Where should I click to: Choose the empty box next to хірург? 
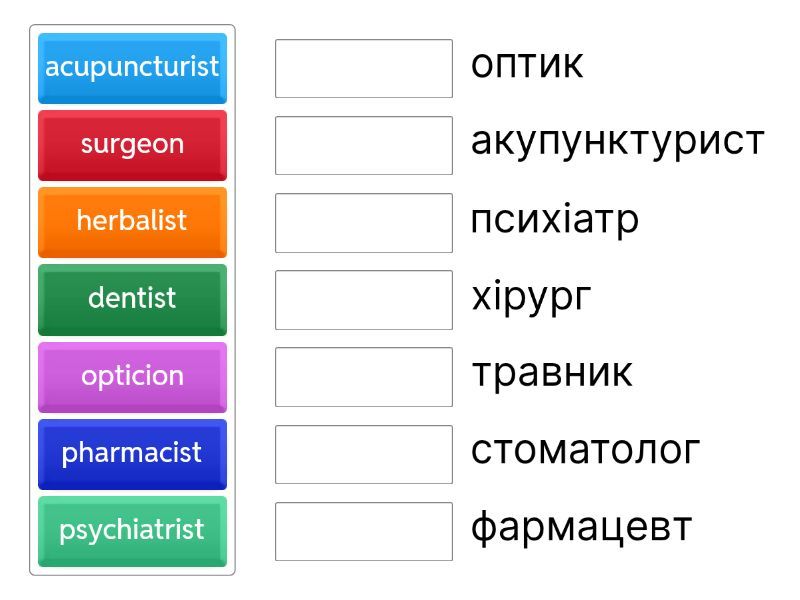tap(364, 299)
